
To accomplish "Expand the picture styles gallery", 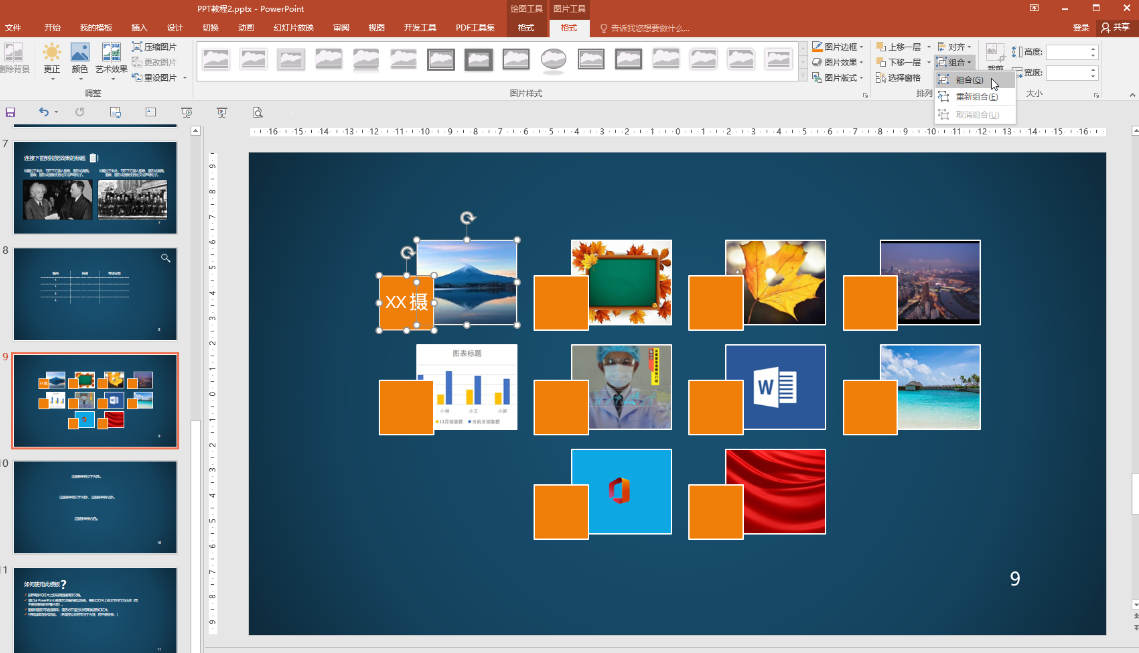I will coord(803,76).
